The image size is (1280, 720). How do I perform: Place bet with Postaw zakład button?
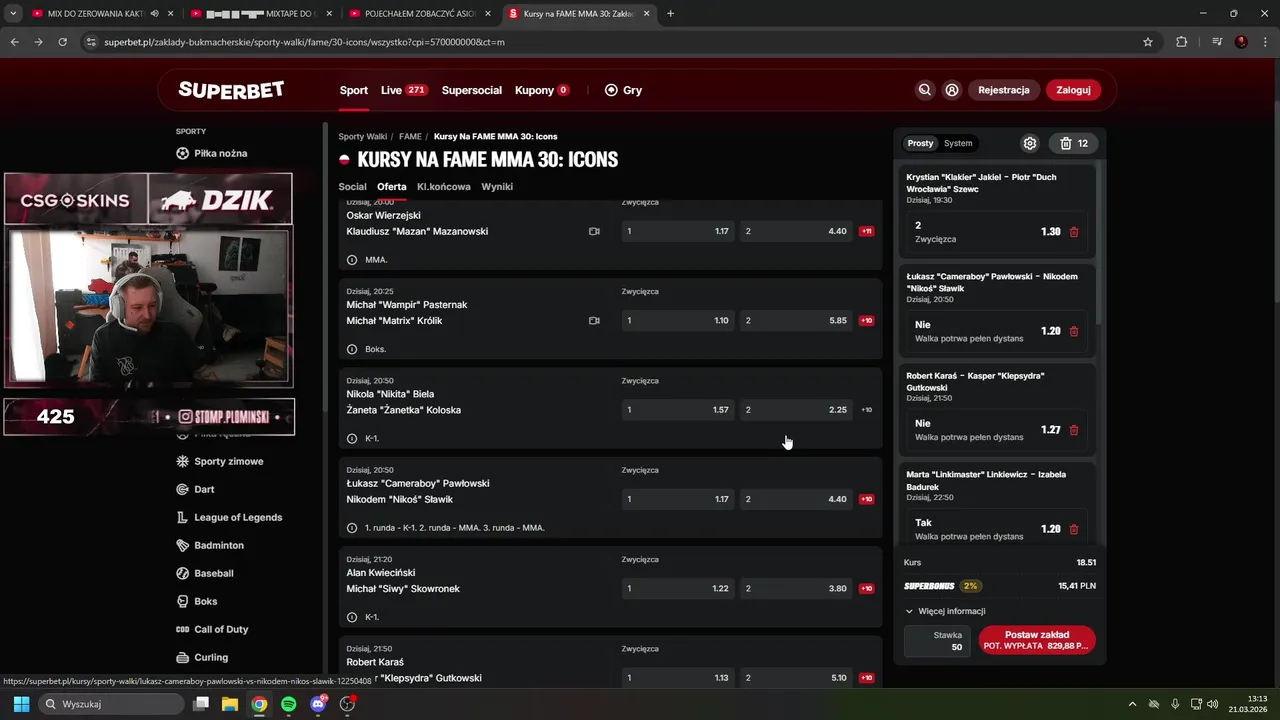pyautogui.click(x=1037, y=640)
